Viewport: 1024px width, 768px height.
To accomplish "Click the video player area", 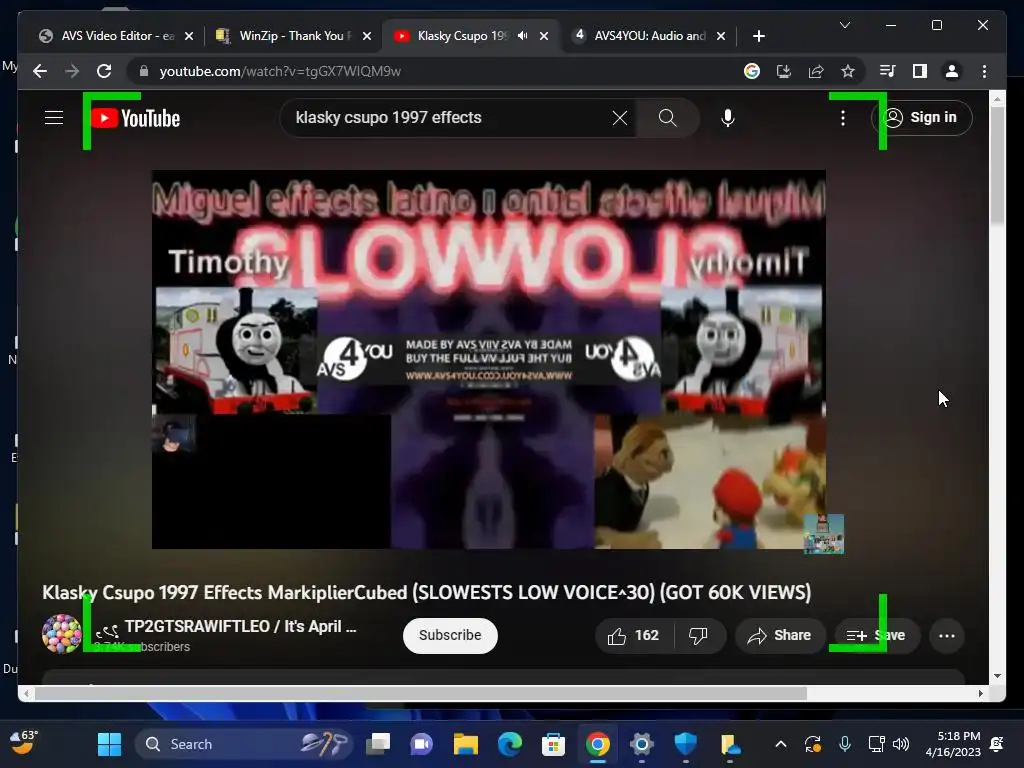I will click(x=488, y=359).
